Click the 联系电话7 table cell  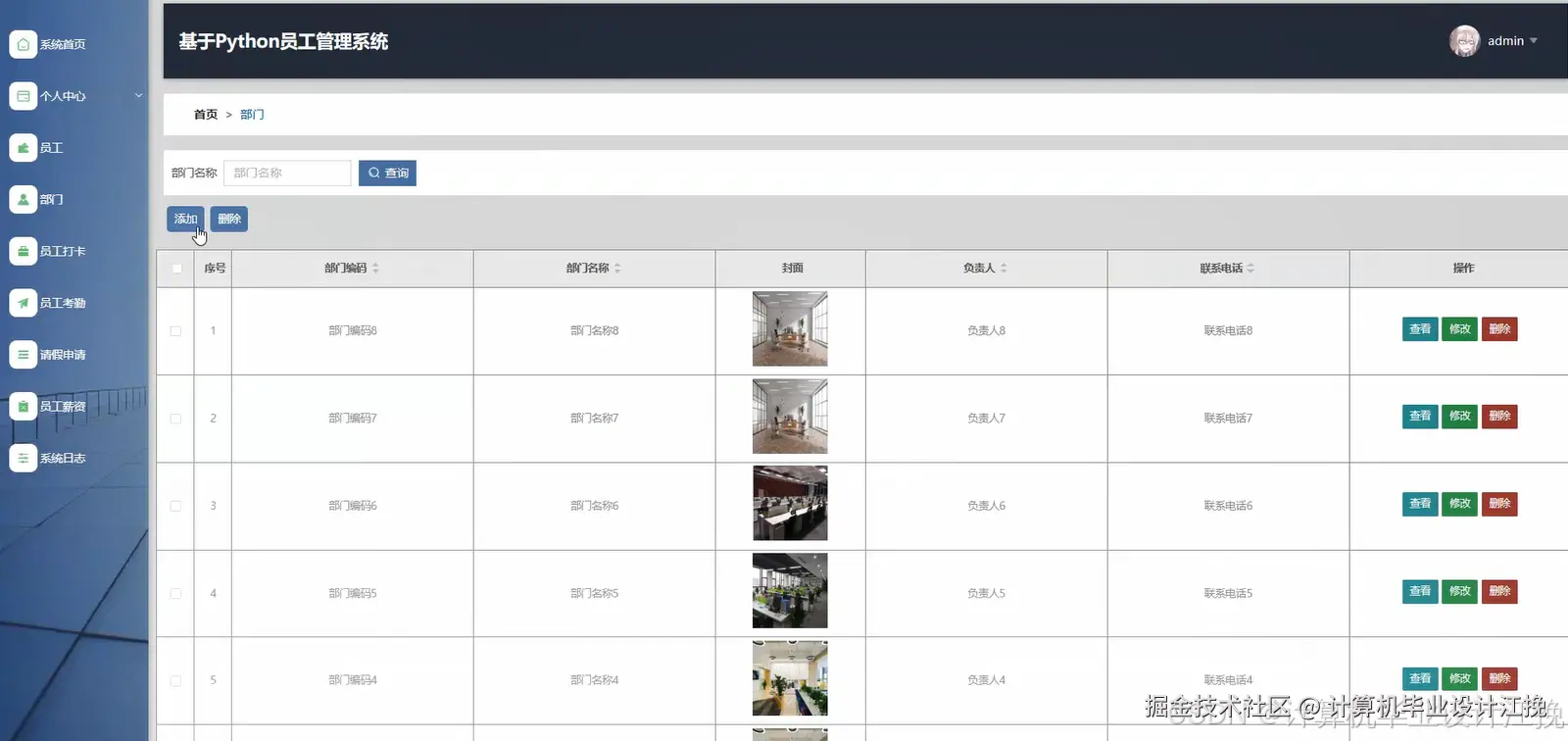[1228, 419]
